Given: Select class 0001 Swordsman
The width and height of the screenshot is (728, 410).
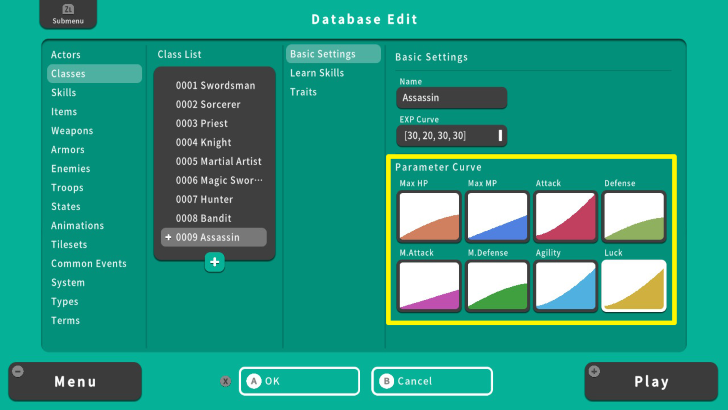Looking at the screenshot, I should pyautogui.click(x=214, y=85).
